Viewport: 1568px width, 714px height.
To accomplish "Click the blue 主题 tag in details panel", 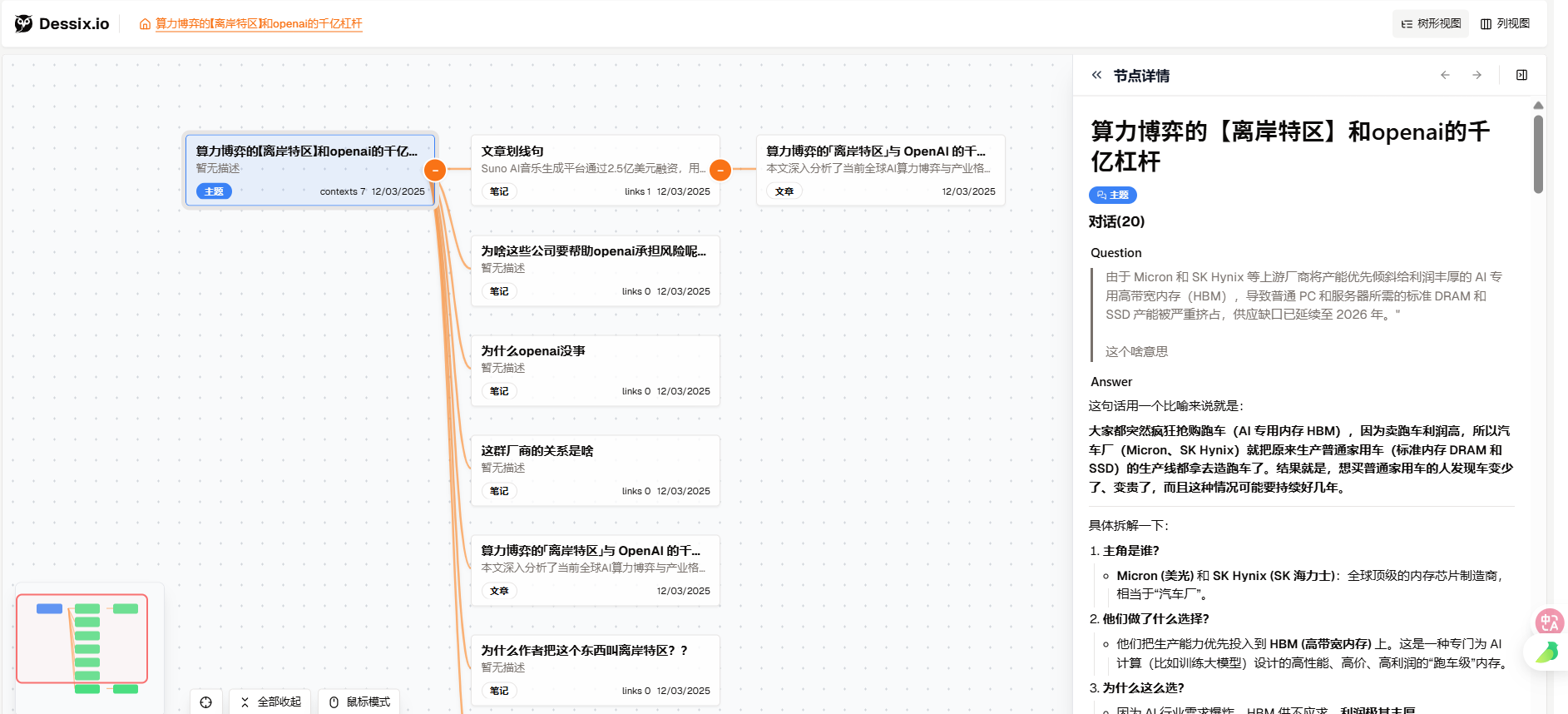I will pyautogui.click(x=1112, y=195).
